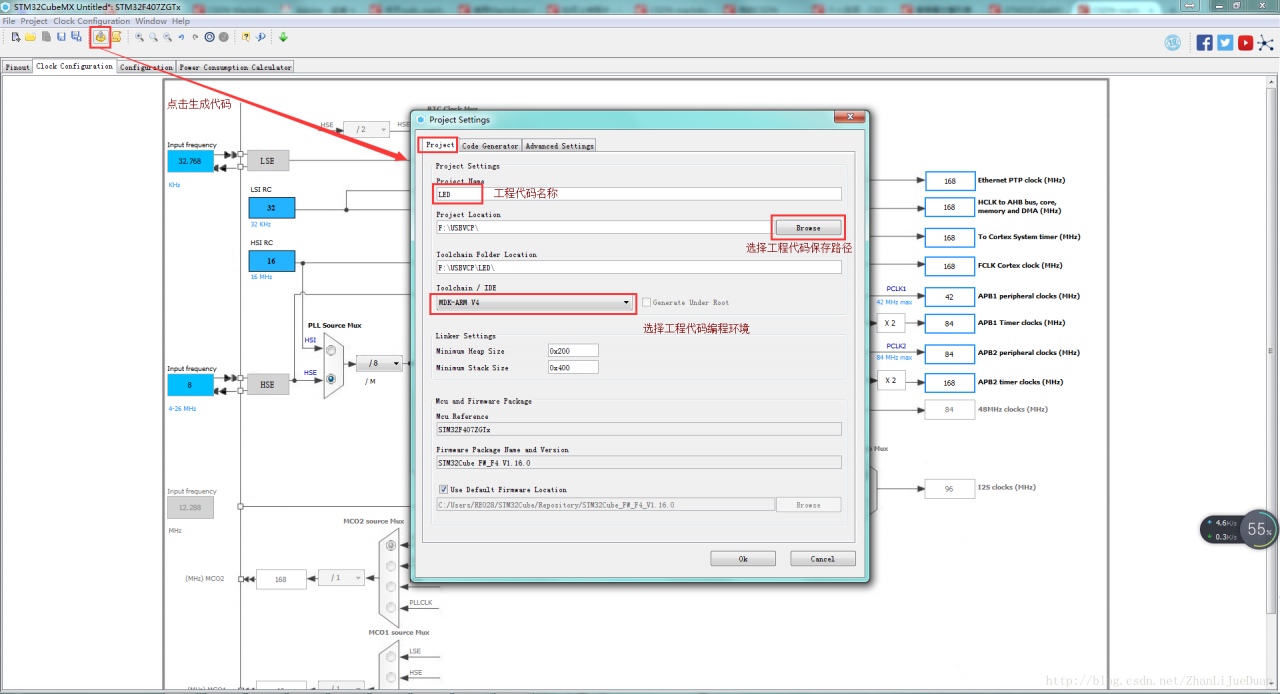Open the Power Consumption Calculator tab
The image size is (1280, 694).
coord(235,67)
